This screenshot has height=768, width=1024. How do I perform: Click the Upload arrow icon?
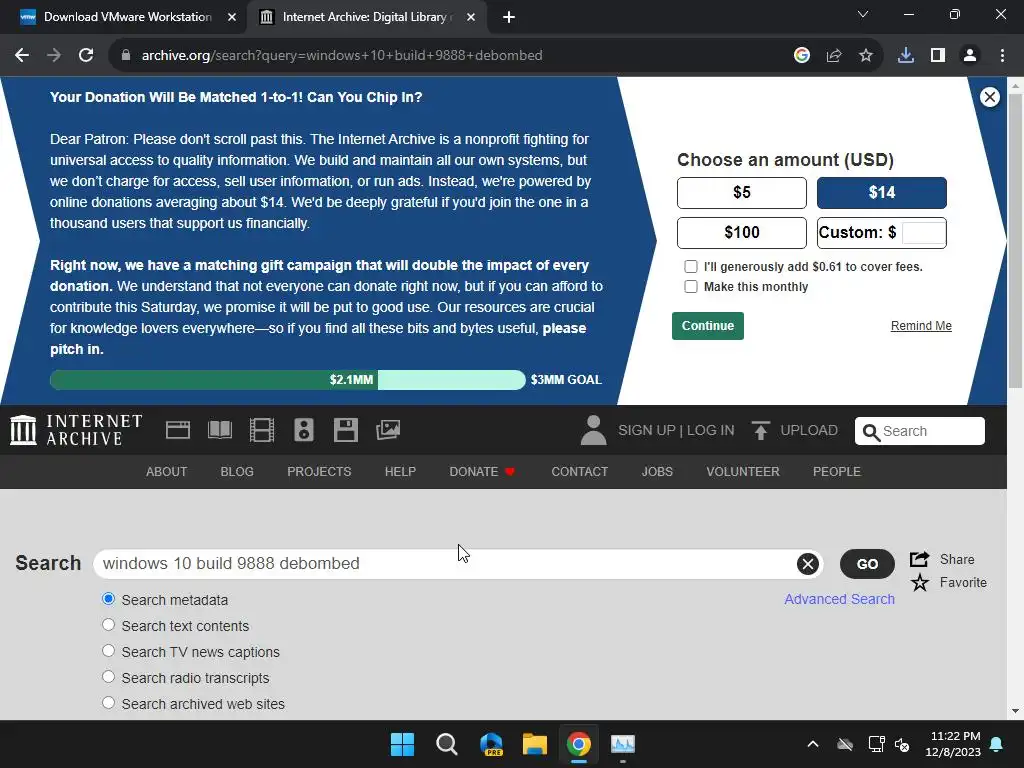760,430
